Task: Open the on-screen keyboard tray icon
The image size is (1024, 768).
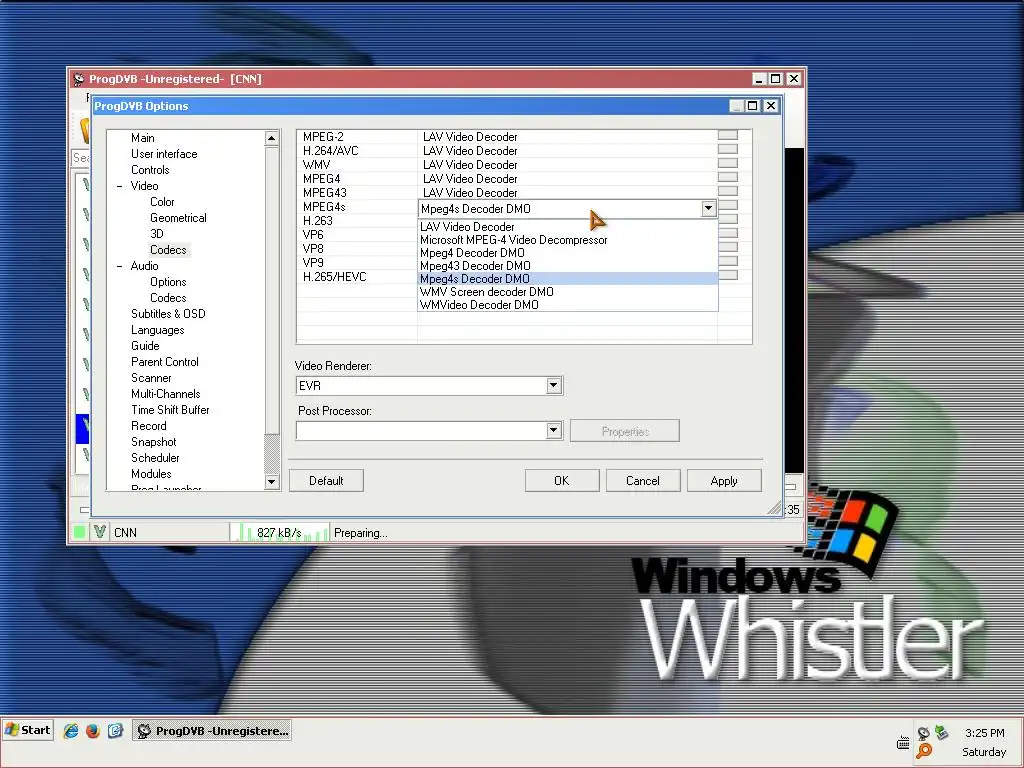Action: pos(903,742)
